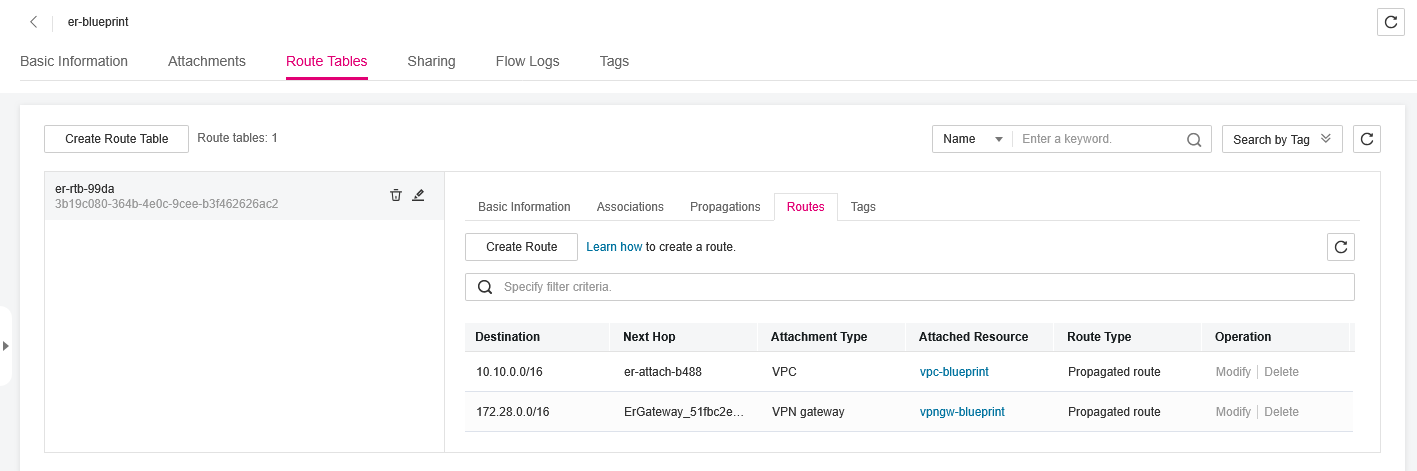Click the magnifier icon in keyword search
This screenshot has width=1417, height=471.
1193,140
